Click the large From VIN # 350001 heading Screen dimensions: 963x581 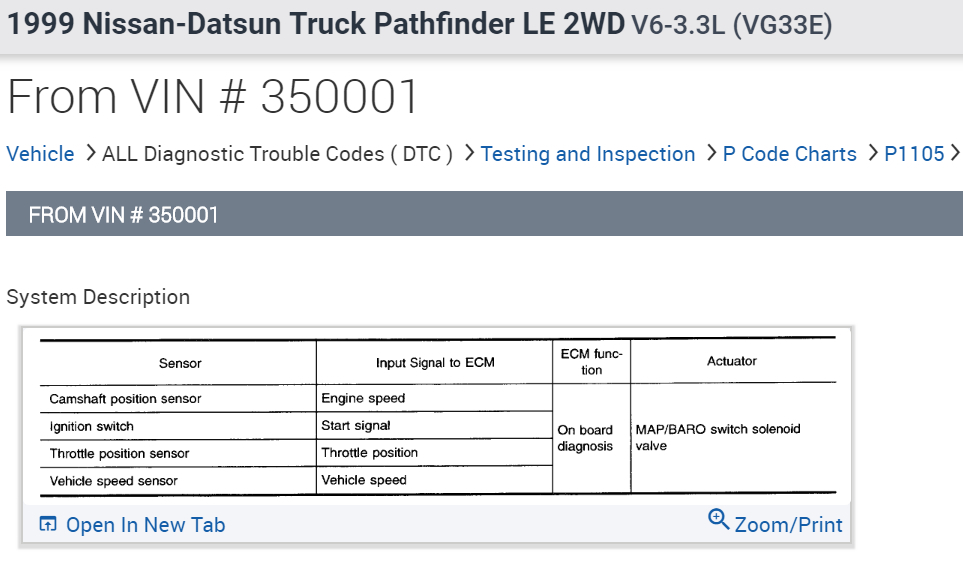coord(213,96)
